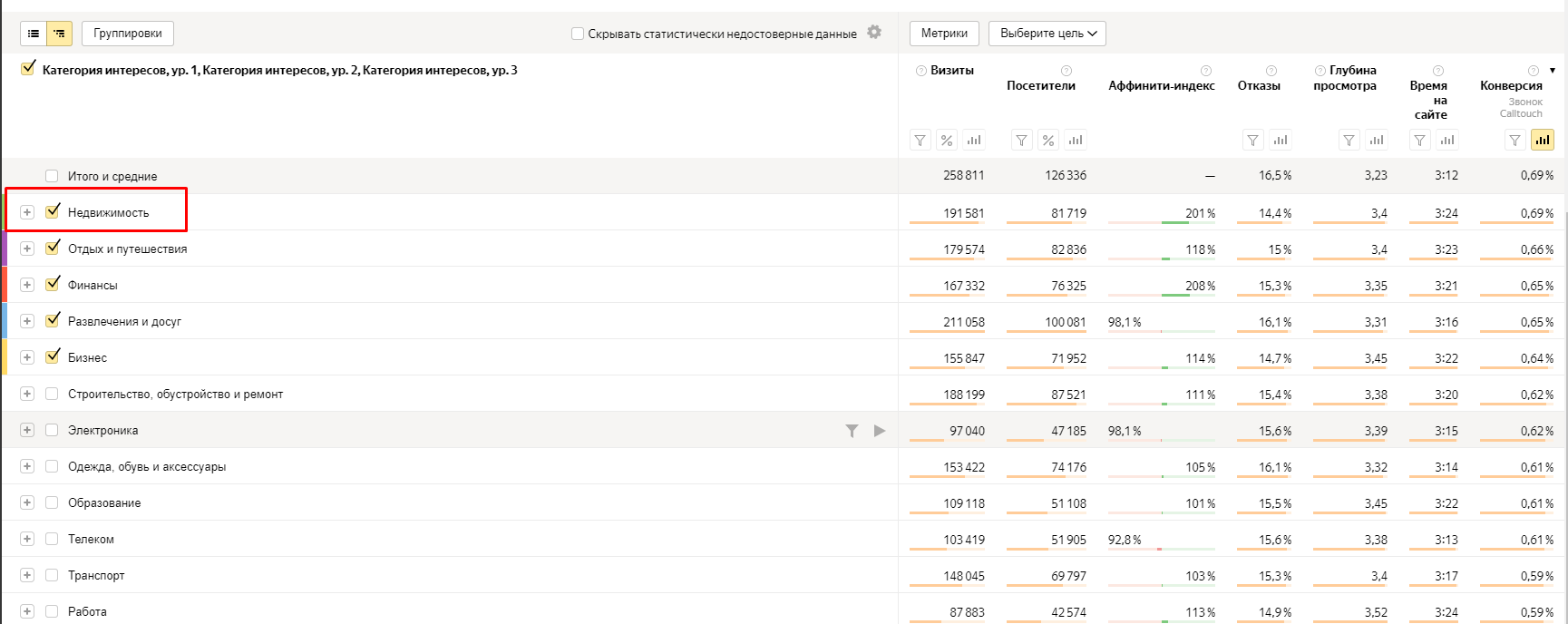Open the filter icon under Отказы
This screenshot has height=624, width=1568.
(1253, 141)
